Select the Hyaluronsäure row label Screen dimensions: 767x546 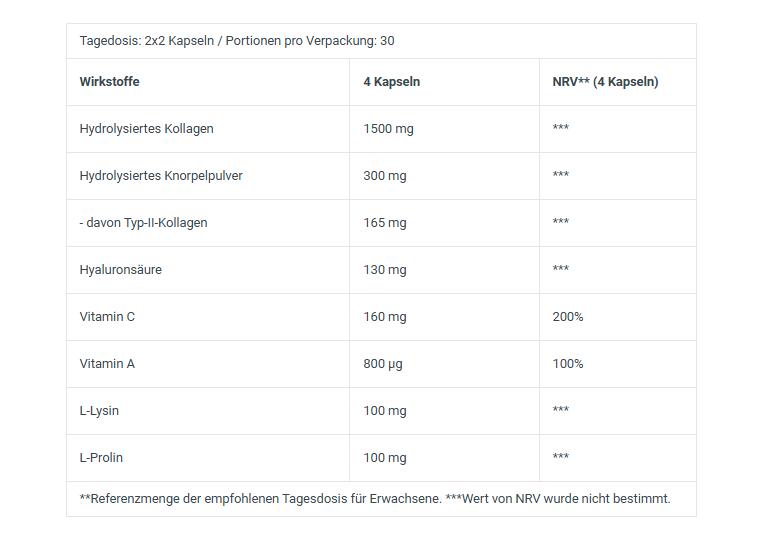(120, 270)
